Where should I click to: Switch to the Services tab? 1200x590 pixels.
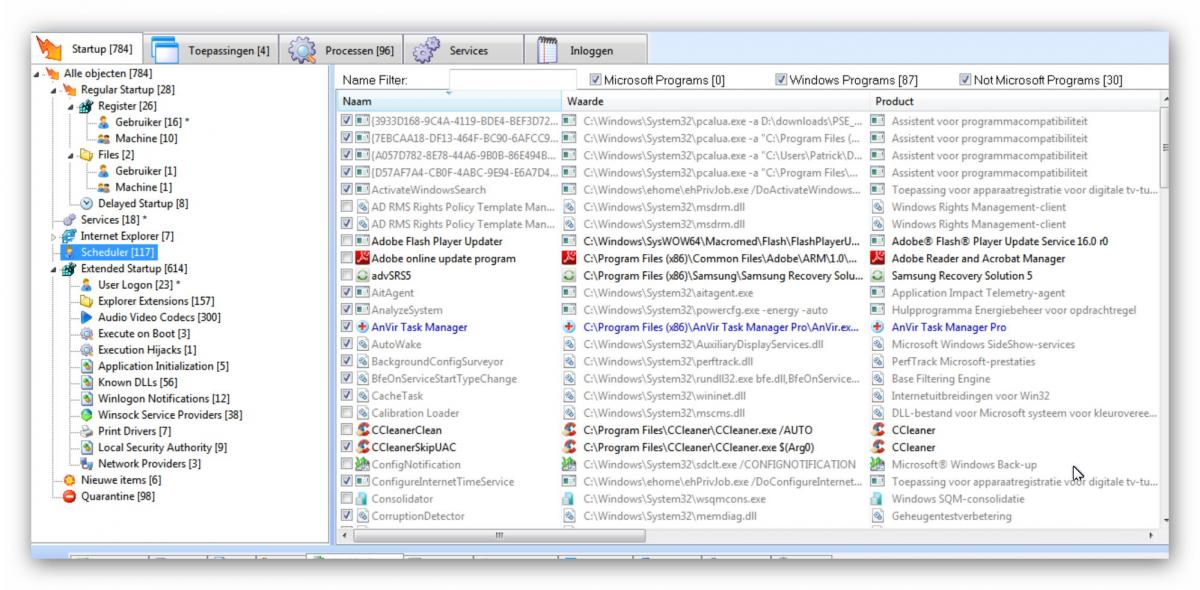[462, 50]
